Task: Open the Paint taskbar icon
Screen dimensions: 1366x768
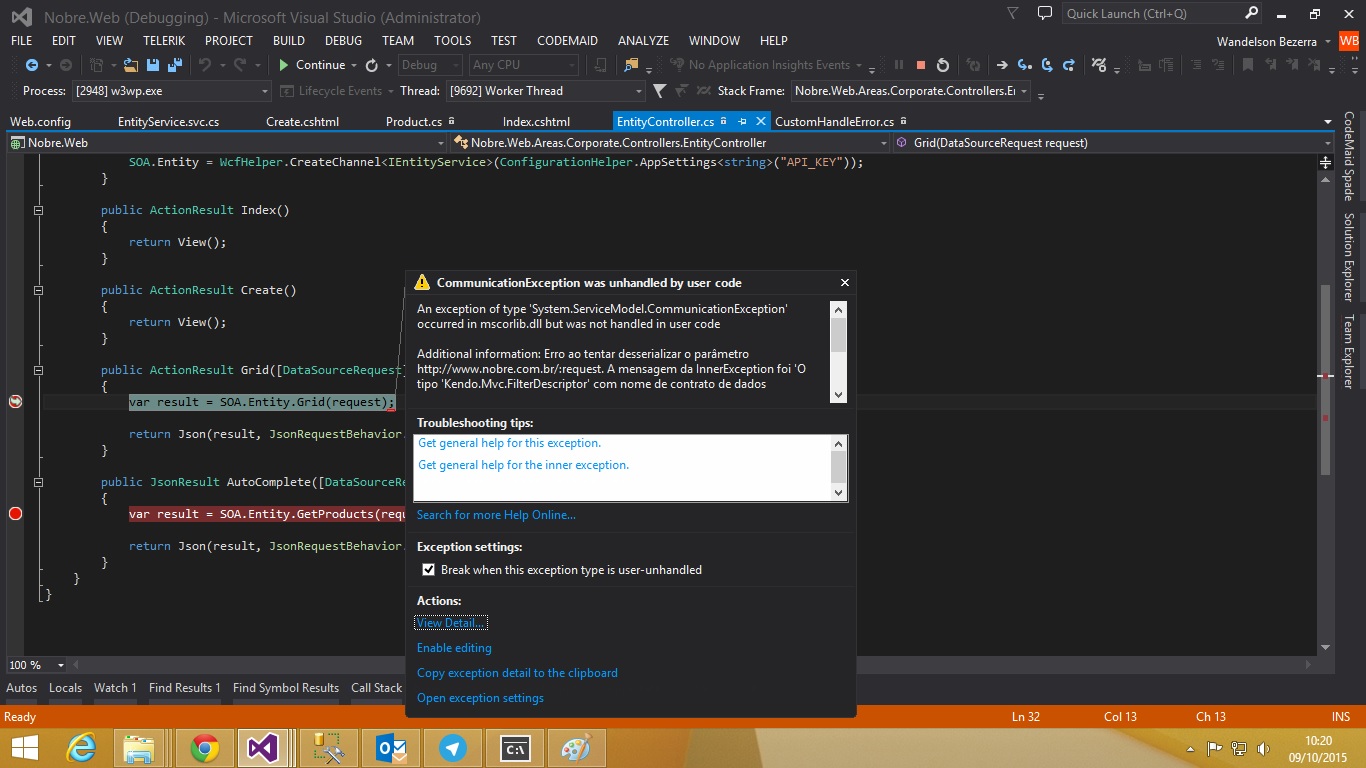Action: click(577, 748)
